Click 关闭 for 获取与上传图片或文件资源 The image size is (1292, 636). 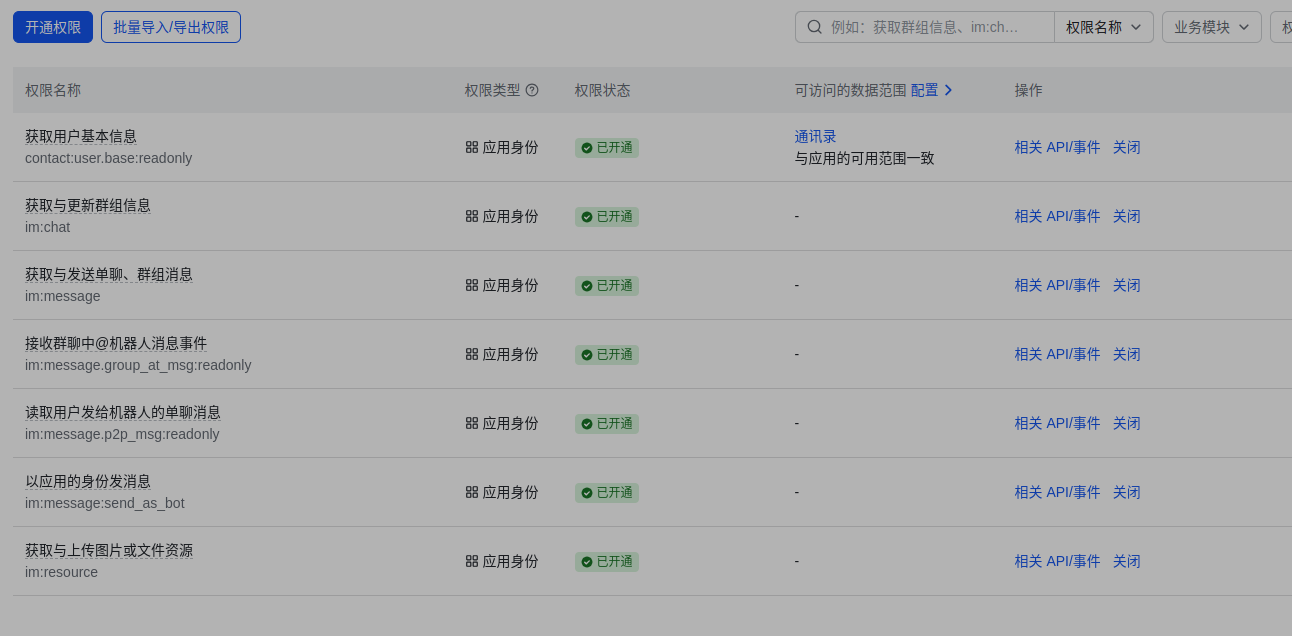pos(1127,561)
